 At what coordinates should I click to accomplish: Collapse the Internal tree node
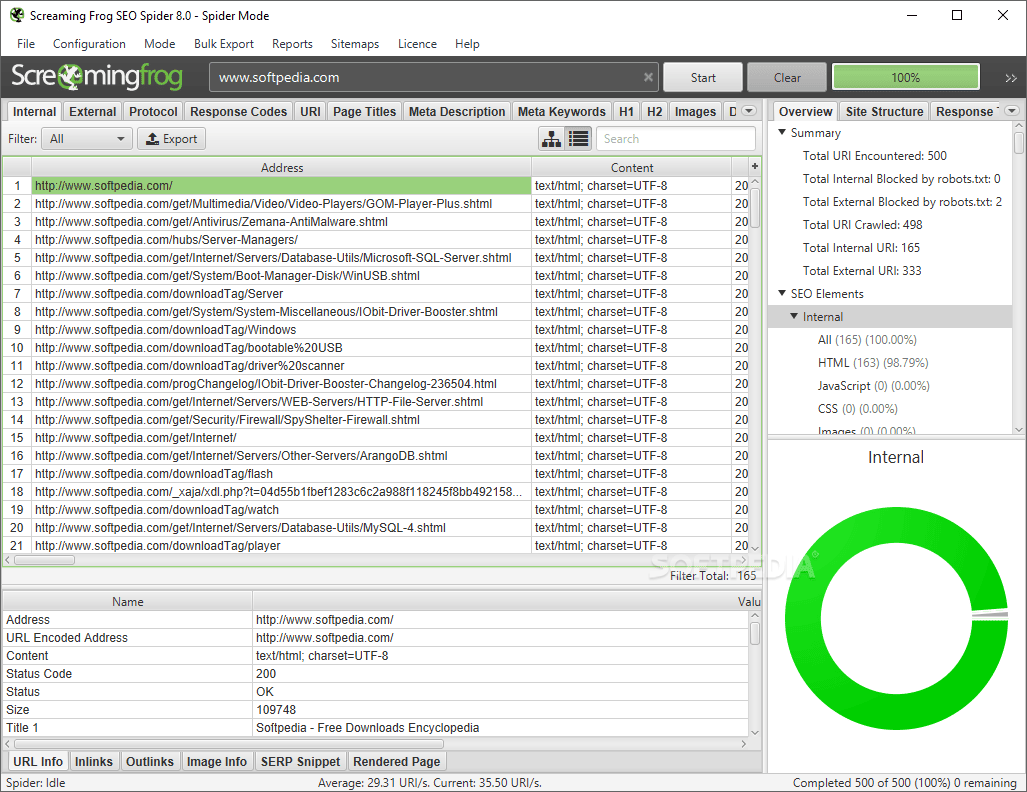coord(794,317)
